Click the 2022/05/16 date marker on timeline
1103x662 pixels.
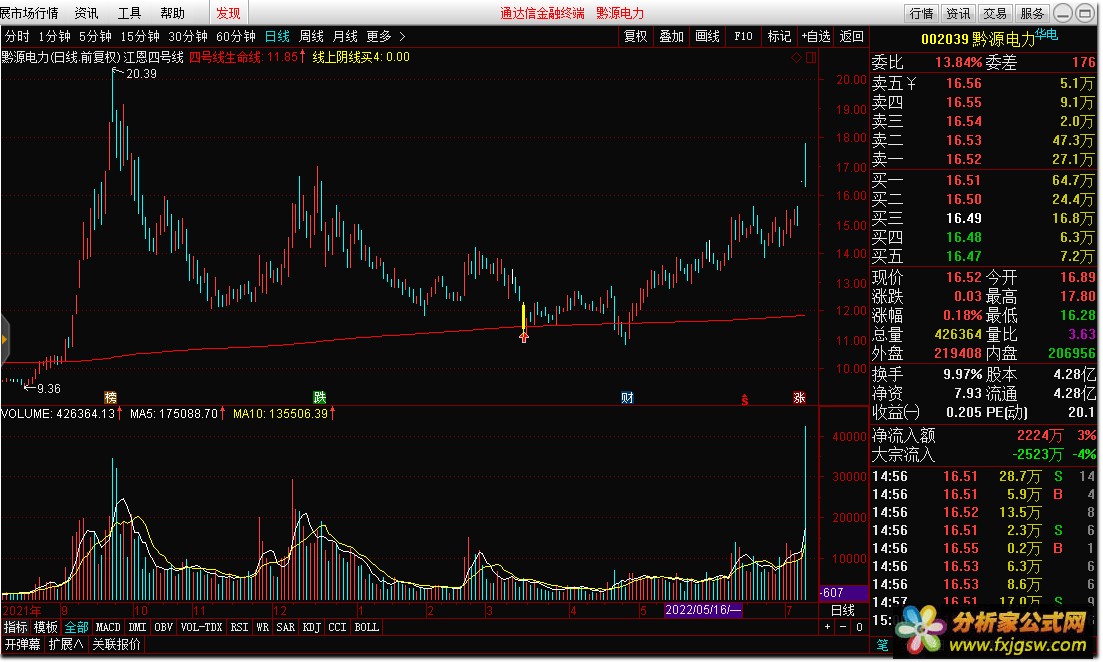pyautogui.click(x=703, y=610)
